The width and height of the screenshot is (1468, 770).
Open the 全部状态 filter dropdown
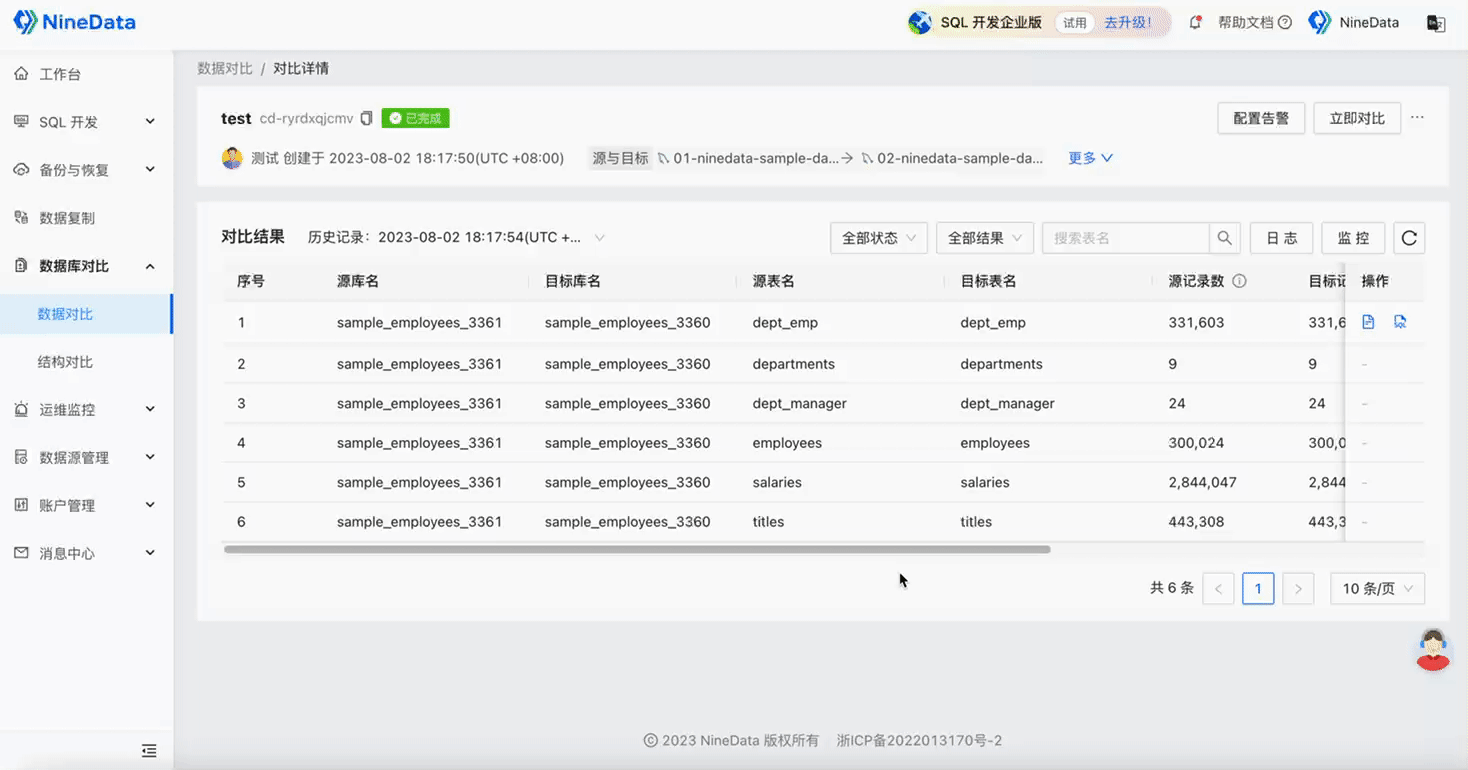pos(879,238)
